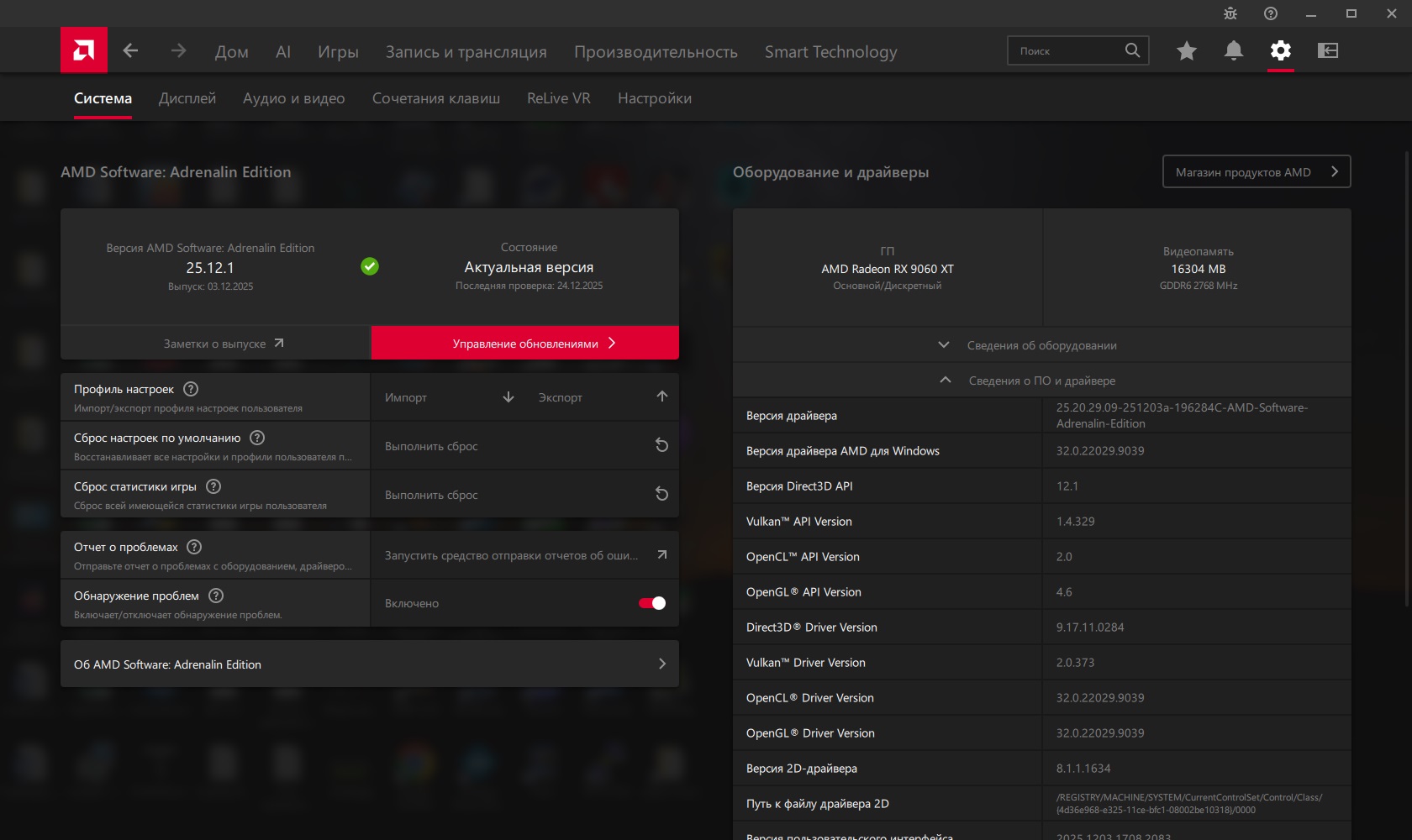Click Магазин продуктов AMD button
The image size is (1412, 840).
click(x=1257, y=171)
